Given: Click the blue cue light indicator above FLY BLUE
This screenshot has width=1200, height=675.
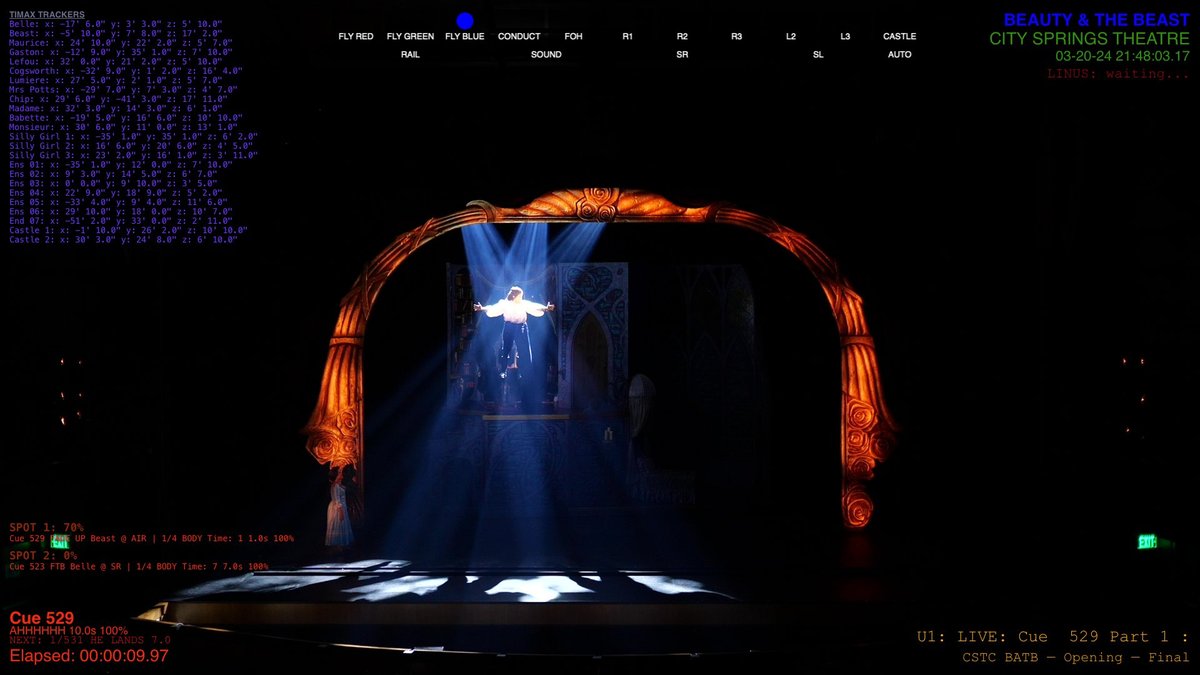Looking at the screenshot, I should click(465, 20).
